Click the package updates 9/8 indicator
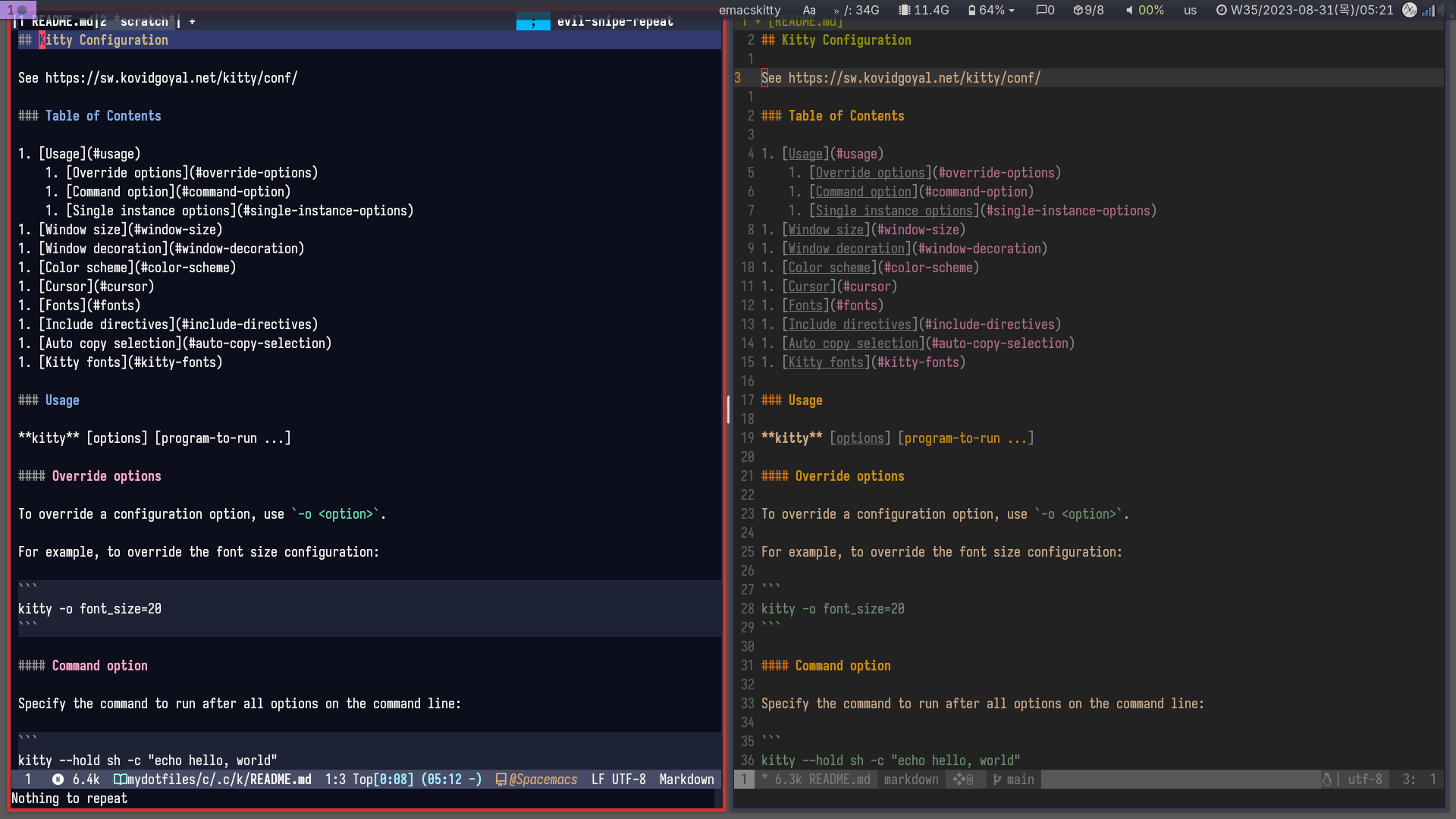Image resolution: width=1456 pixels, height=819 pixels. pos(1089,10)
